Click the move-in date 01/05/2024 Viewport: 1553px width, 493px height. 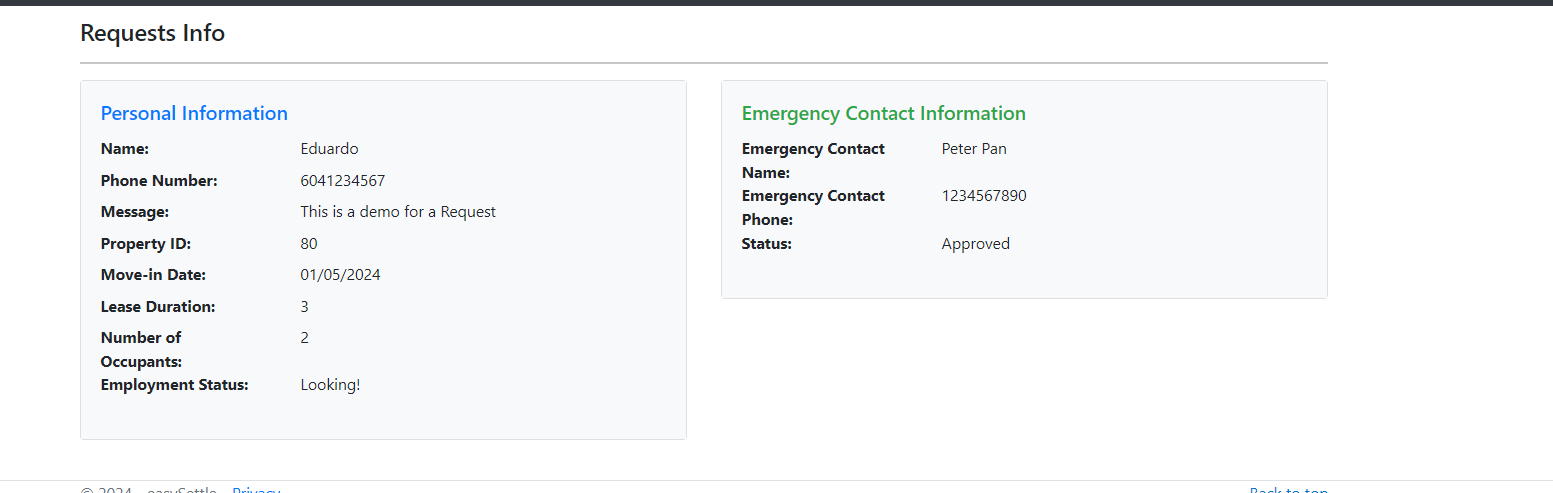click(340, 275)
